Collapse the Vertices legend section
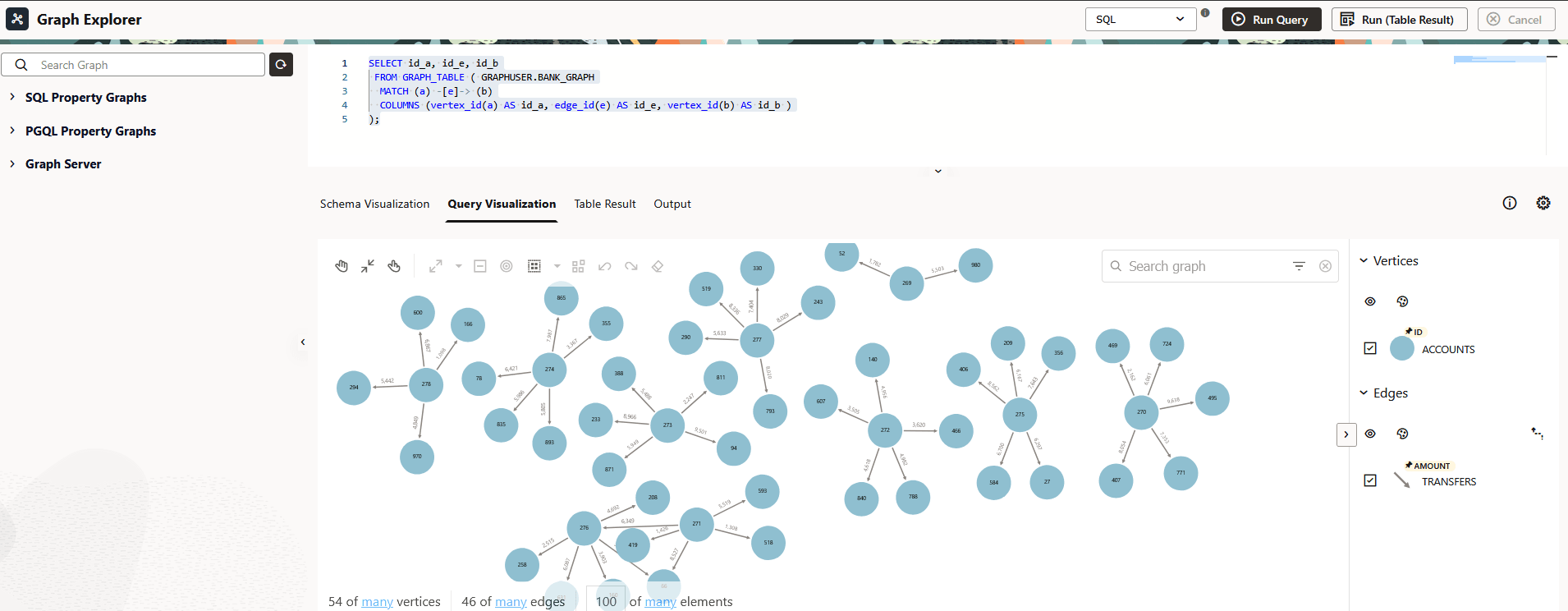Screen dimensions: 1568x611 coord(1364,260)
